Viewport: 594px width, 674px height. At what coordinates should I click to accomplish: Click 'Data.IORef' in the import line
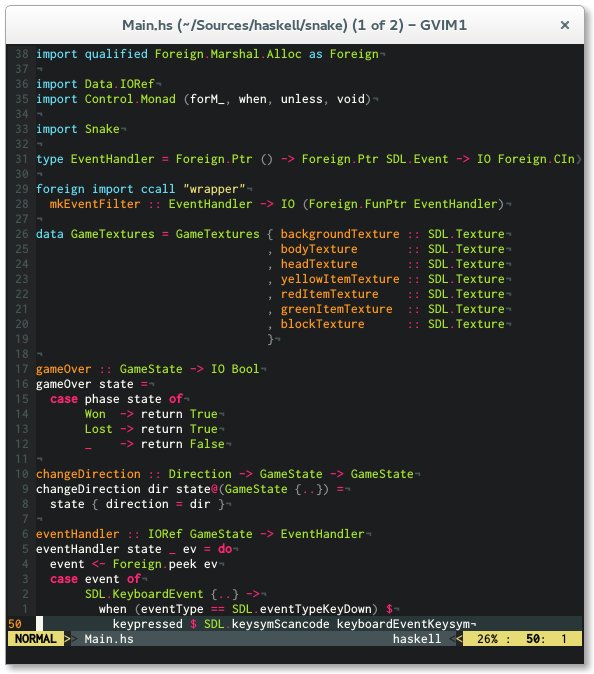pos(119,84)
